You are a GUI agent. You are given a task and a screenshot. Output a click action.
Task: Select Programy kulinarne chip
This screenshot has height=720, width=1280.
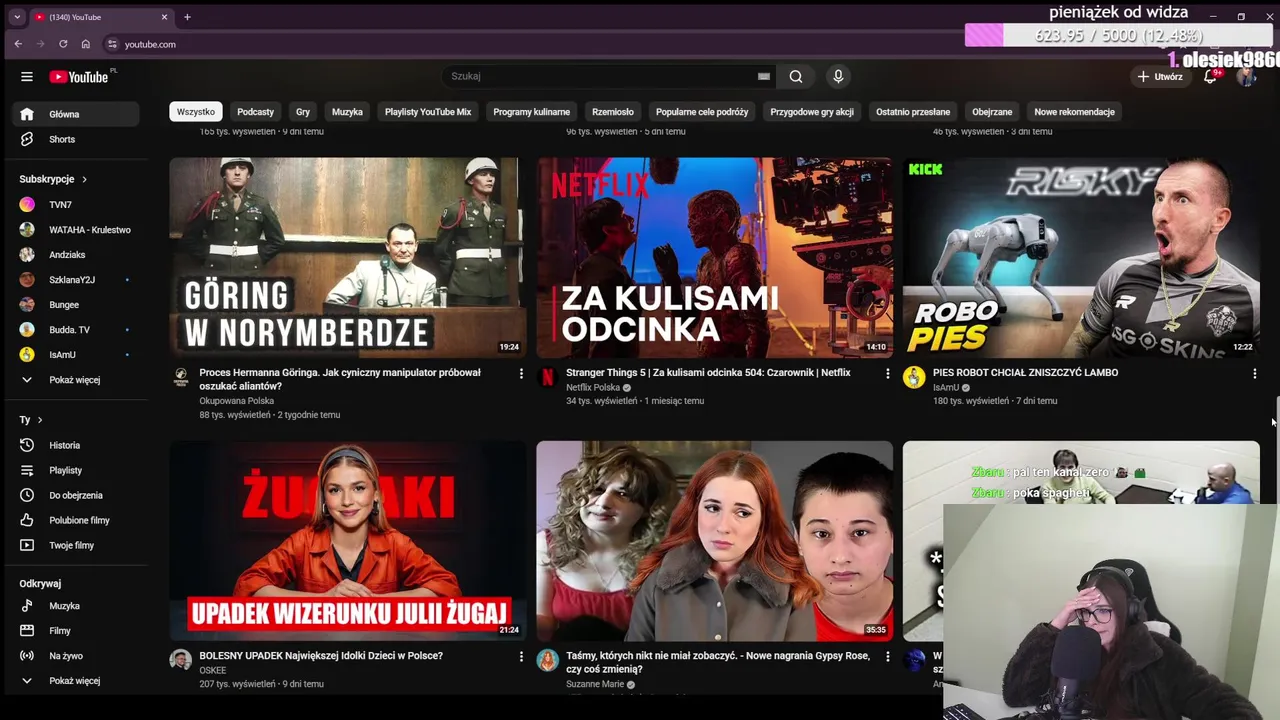pyautogui.click(x=531, y=112)
